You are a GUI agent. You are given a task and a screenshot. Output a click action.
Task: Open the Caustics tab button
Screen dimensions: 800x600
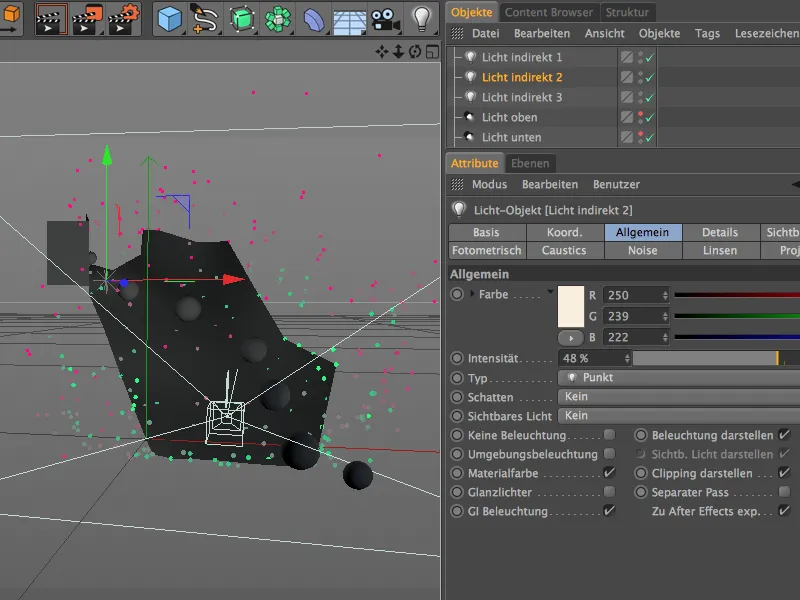point(564,251)
